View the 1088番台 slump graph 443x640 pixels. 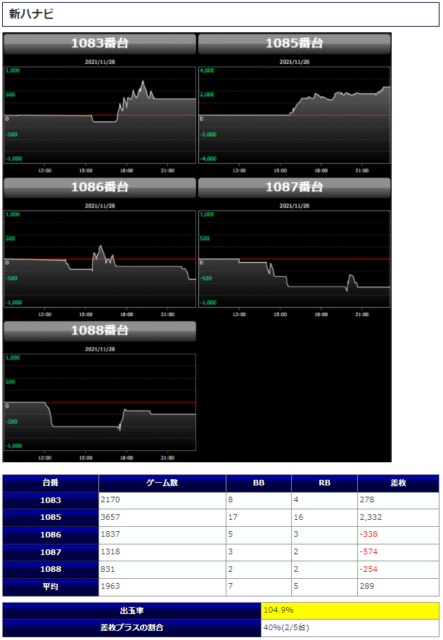pyautogui.click(x=100, y=402)
